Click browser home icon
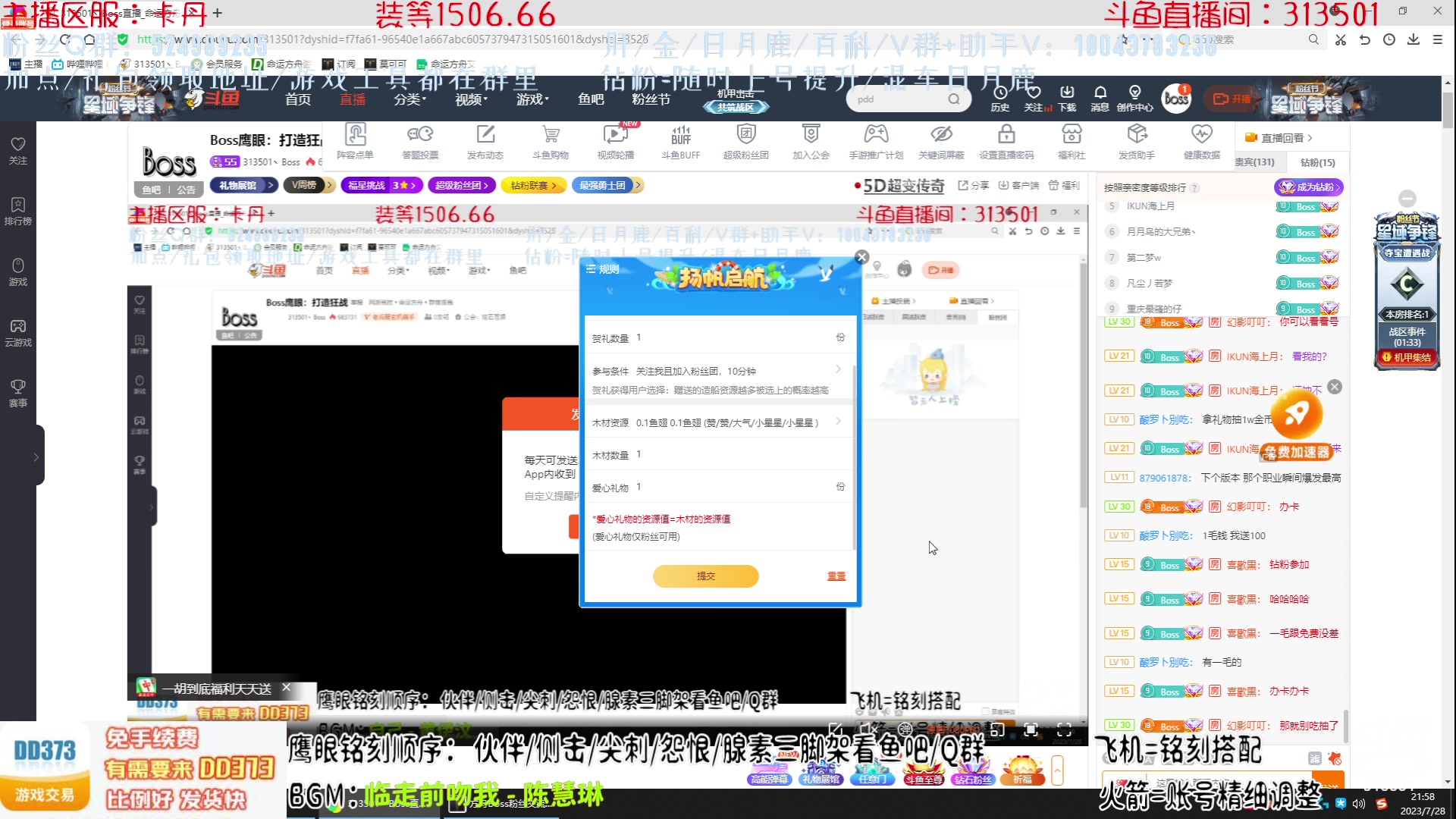The image size is (1456, 819). (89, 39)
